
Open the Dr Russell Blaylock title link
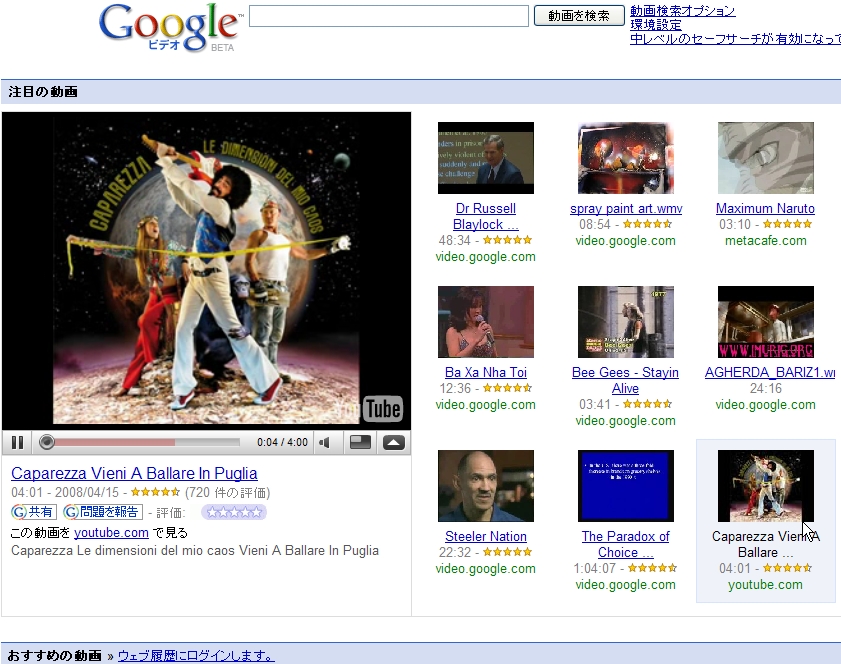[x=486, y=216]
